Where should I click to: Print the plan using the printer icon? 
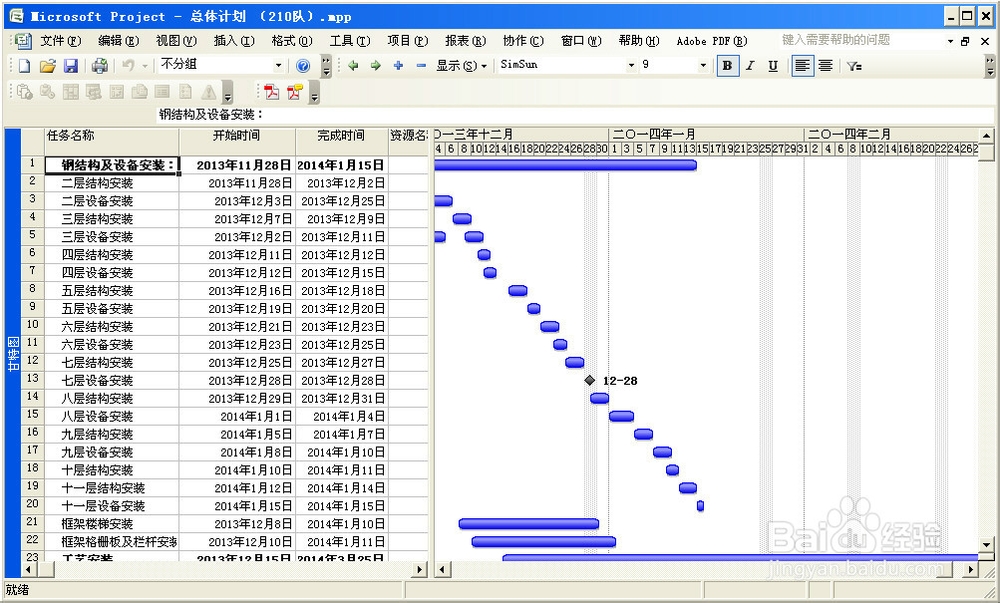pos(99,66)
